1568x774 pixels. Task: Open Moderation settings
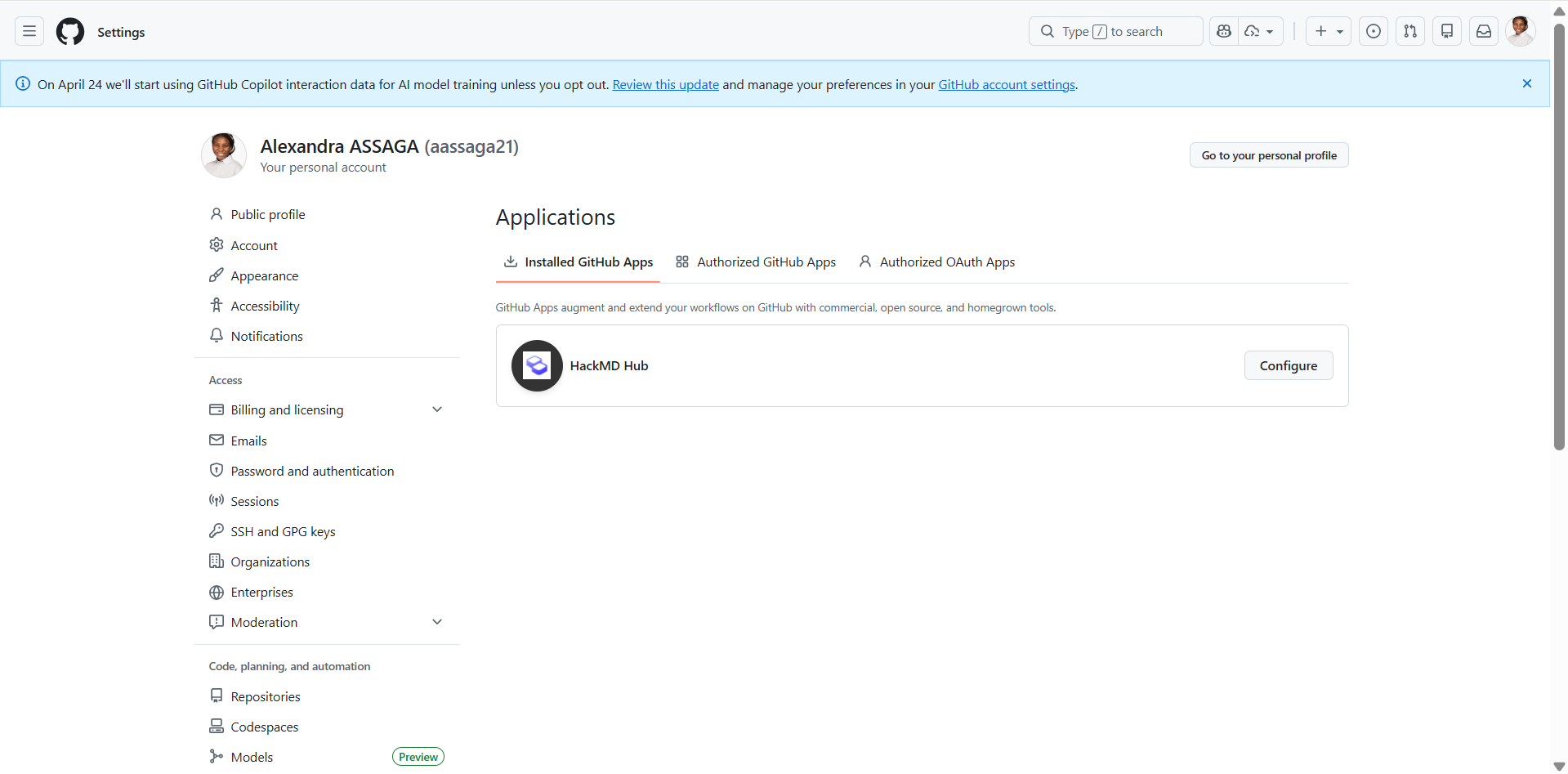(327, 622)
